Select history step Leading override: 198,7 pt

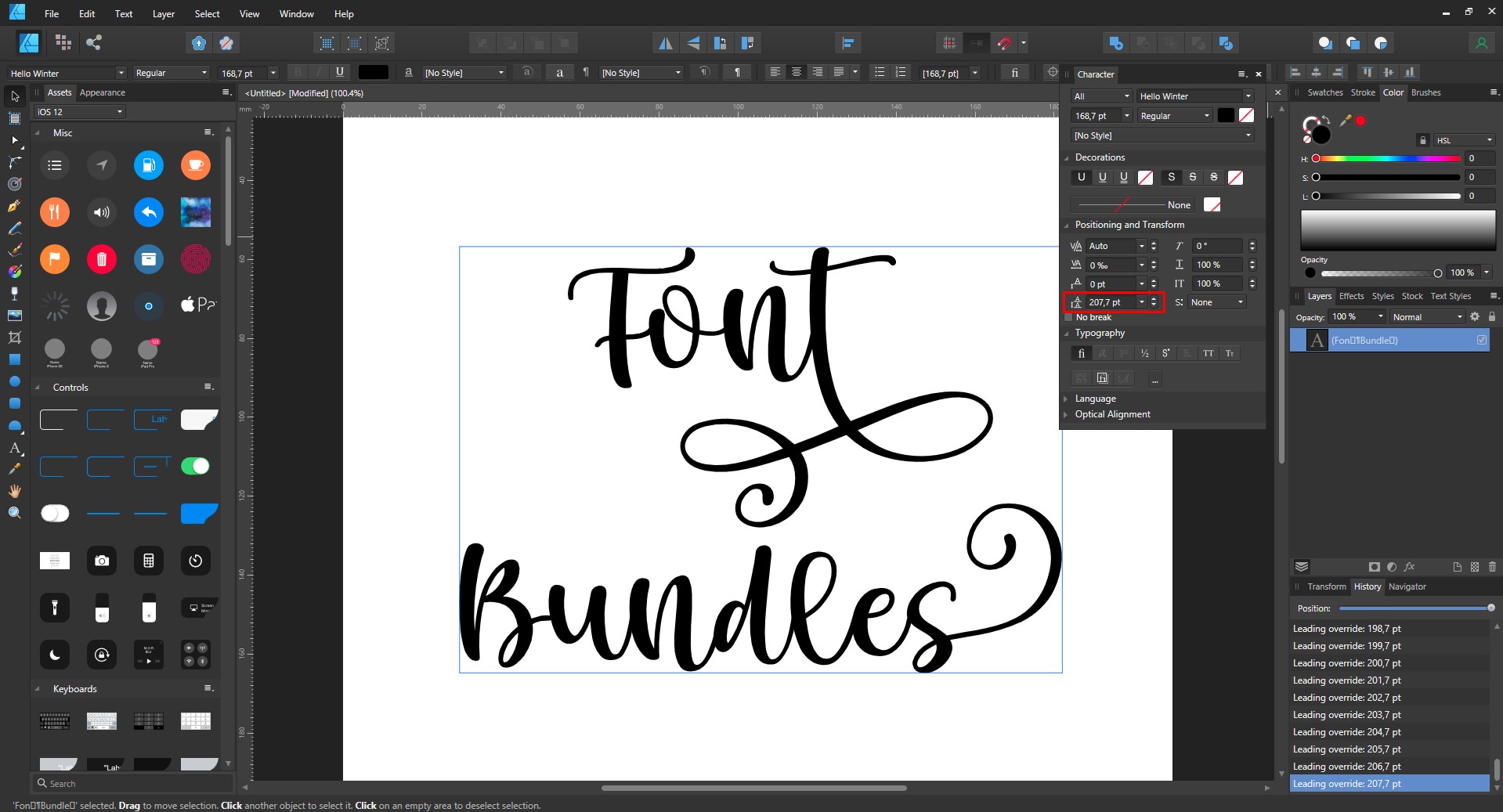[x=1389, y=629]
